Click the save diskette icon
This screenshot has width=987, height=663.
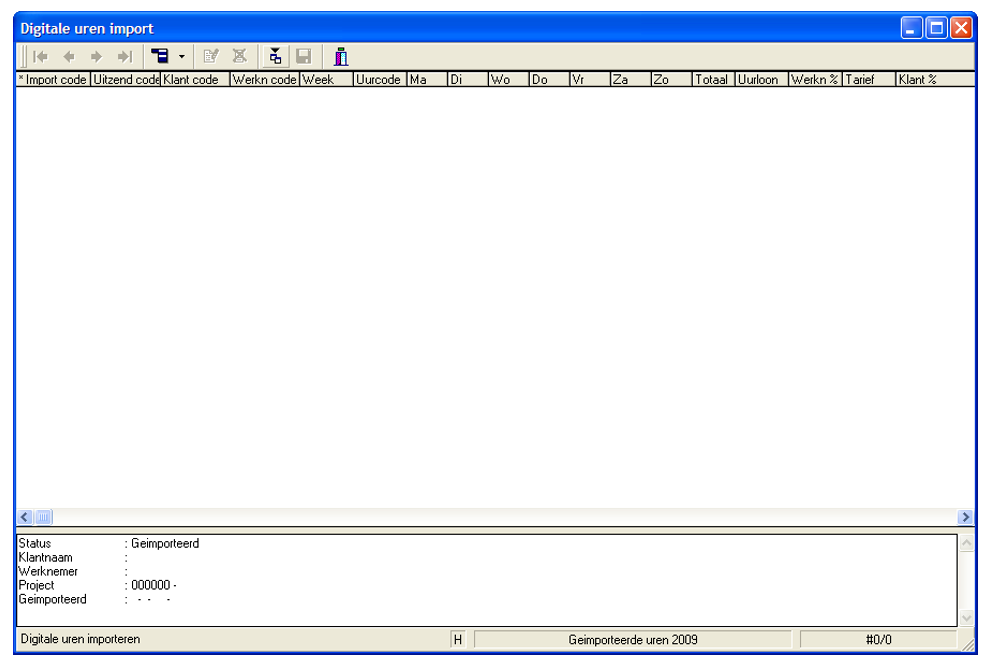pyautogui.click(x=302, y=57)
